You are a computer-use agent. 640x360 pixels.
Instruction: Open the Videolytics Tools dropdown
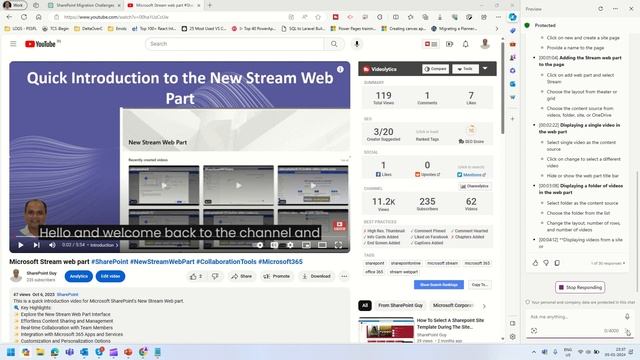point(465,69)
